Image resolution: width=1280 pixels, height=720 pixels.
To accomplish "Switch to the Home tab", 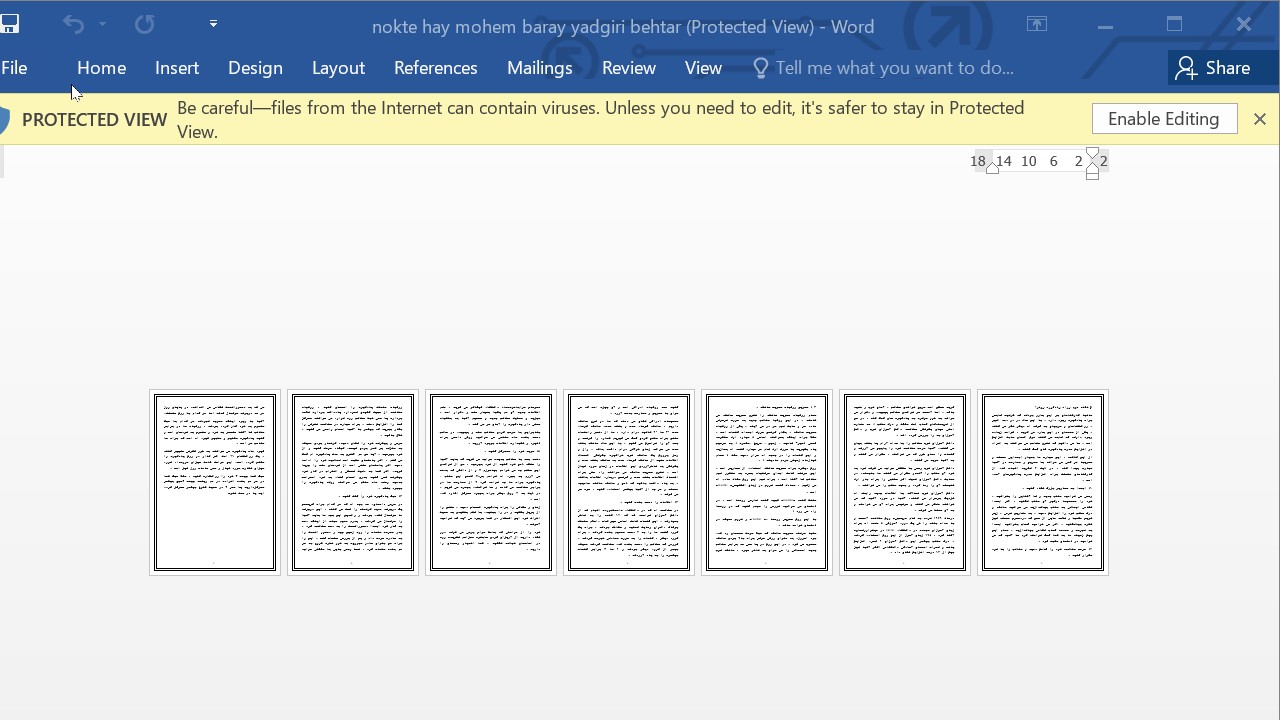I will coord(101,68).
